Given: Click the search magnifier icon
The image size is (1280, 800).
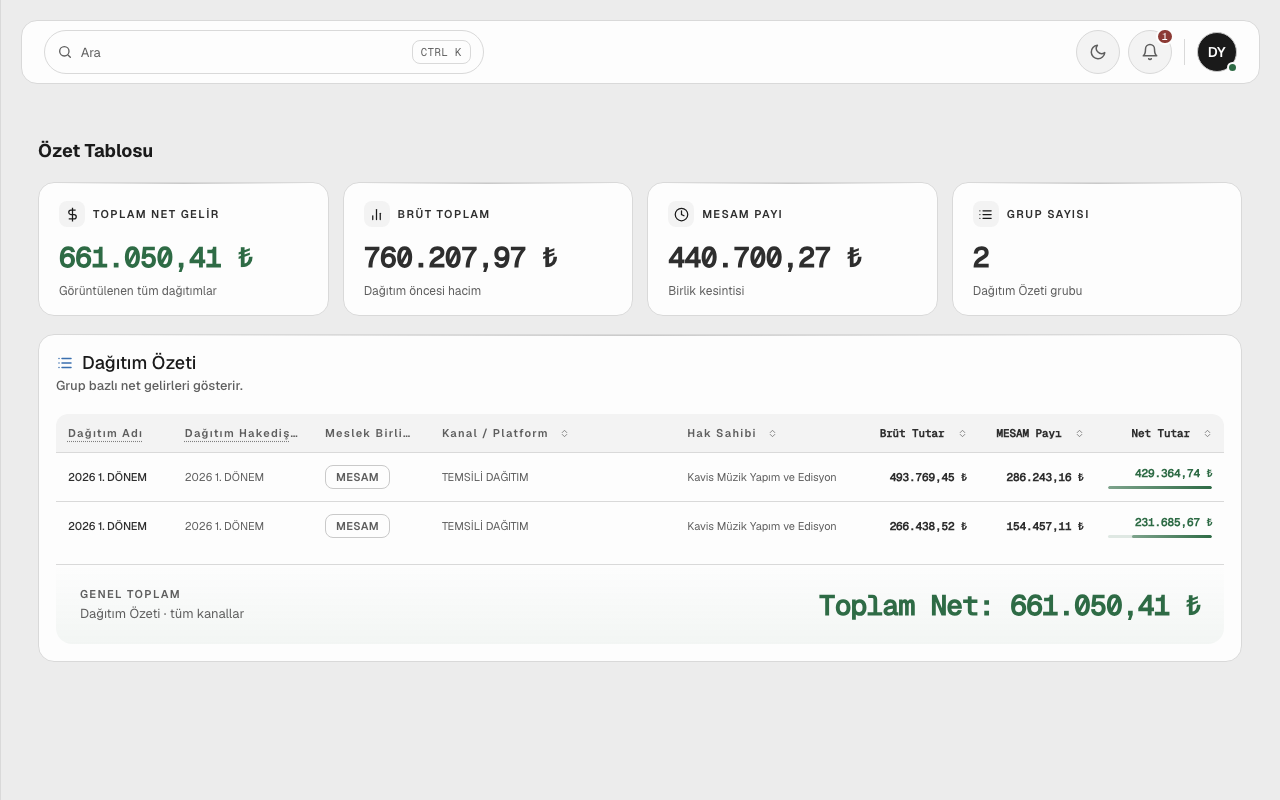Looking at the screenshot, I should pyautogui.click(x=65, y=52).
